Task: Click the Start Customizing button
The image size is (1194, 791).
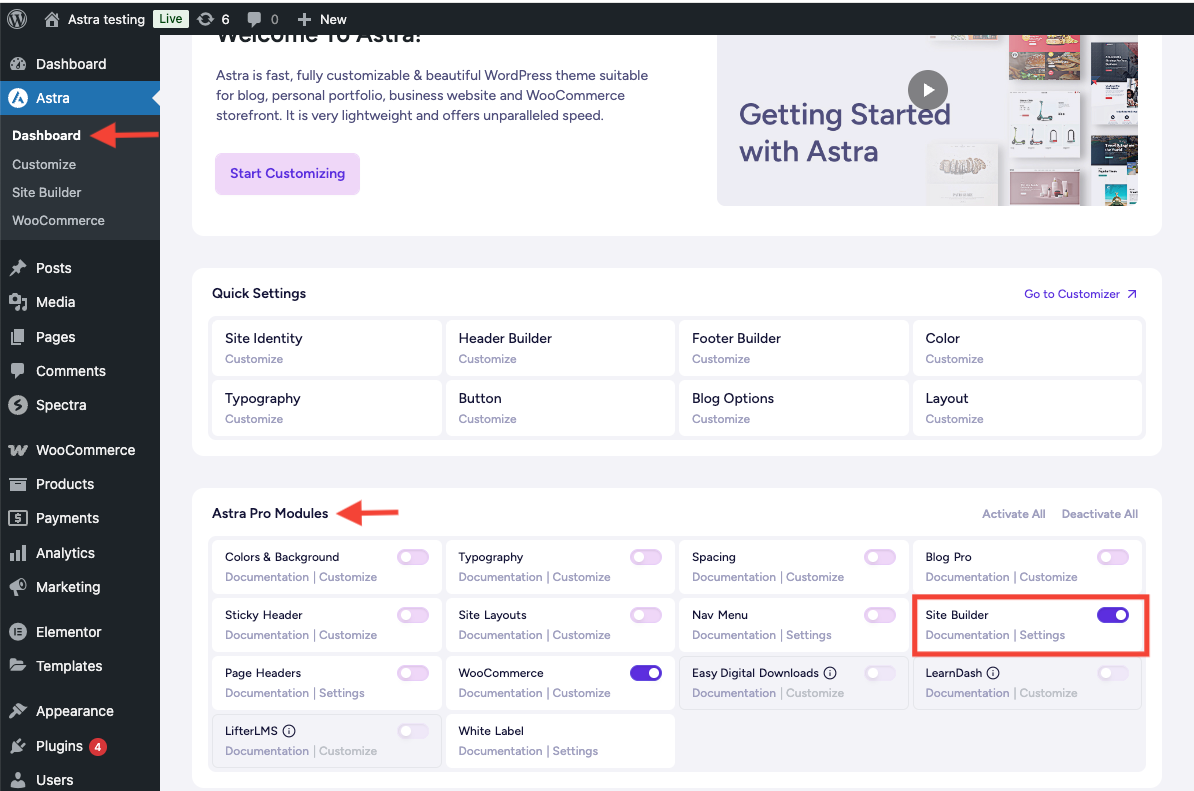Action: point(287,174)
